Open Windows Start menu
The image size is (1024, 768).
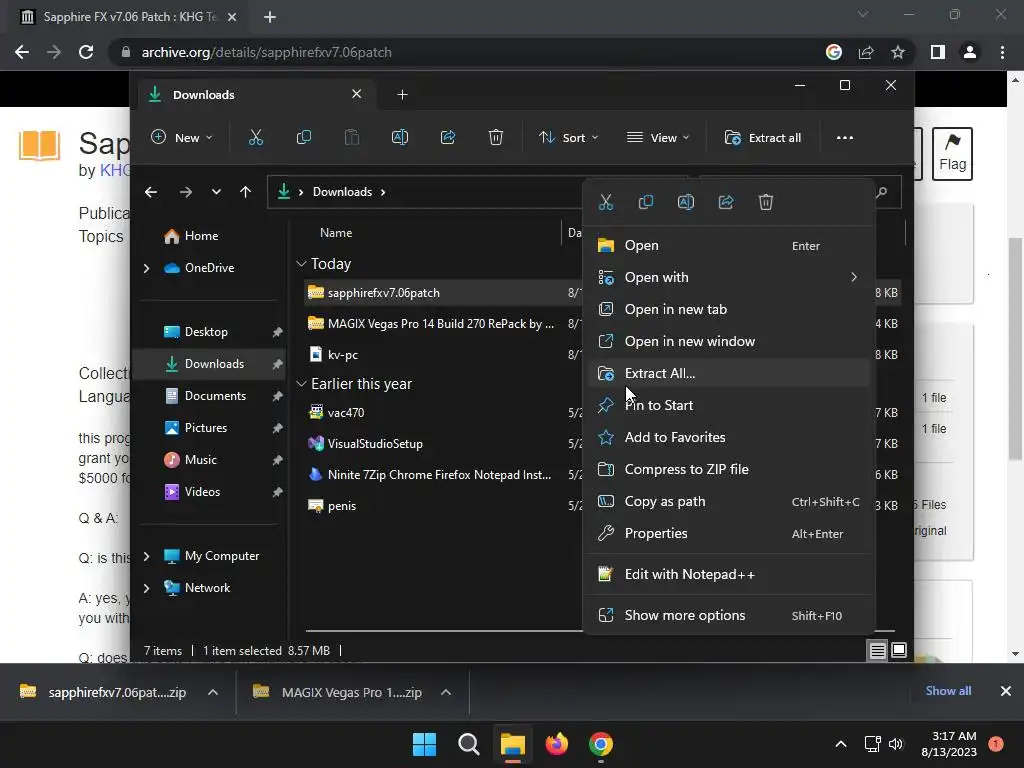[x=424, y=744]
